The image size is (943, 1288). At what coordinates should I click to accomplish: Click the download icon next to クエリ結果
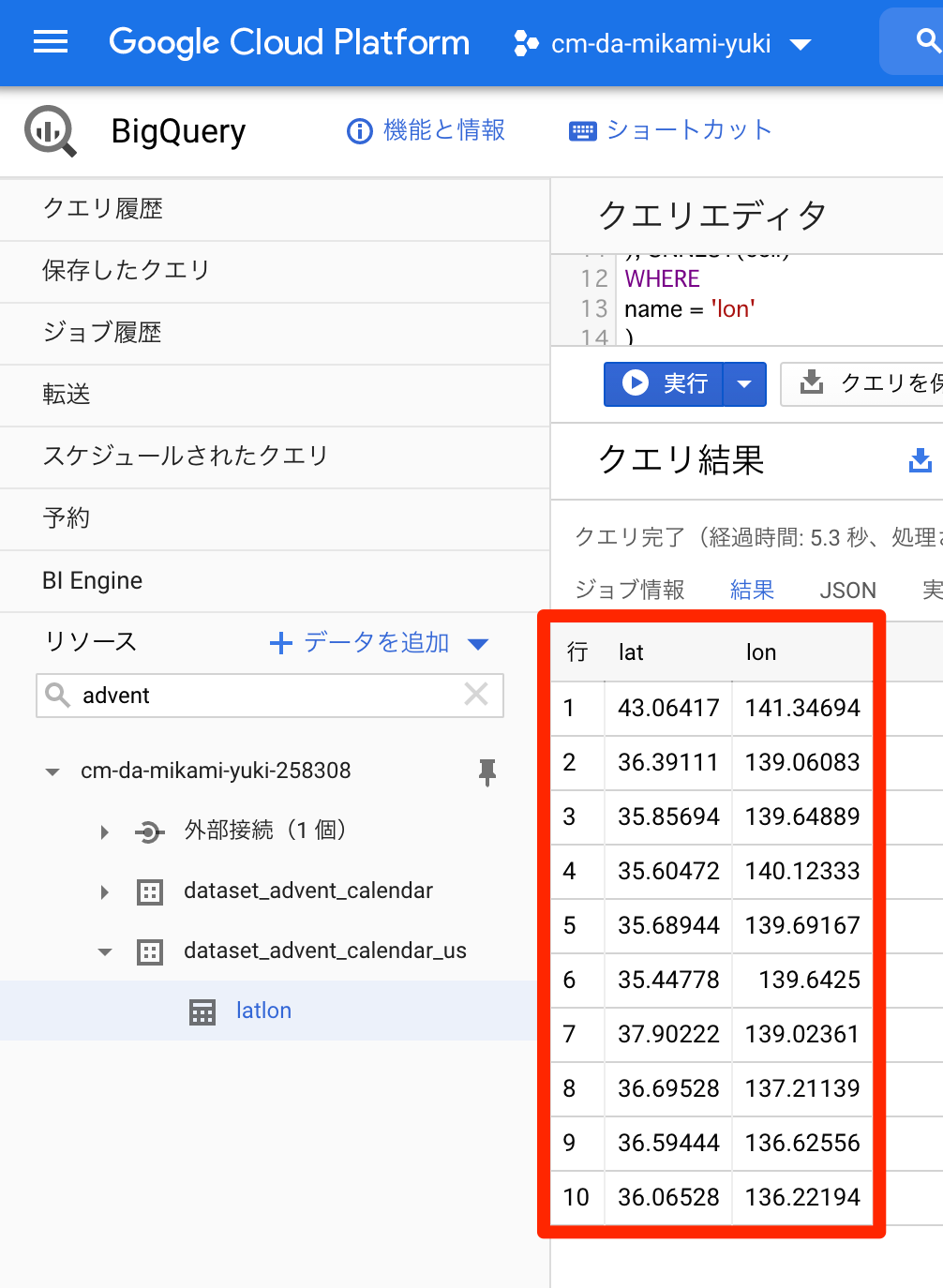920,460
